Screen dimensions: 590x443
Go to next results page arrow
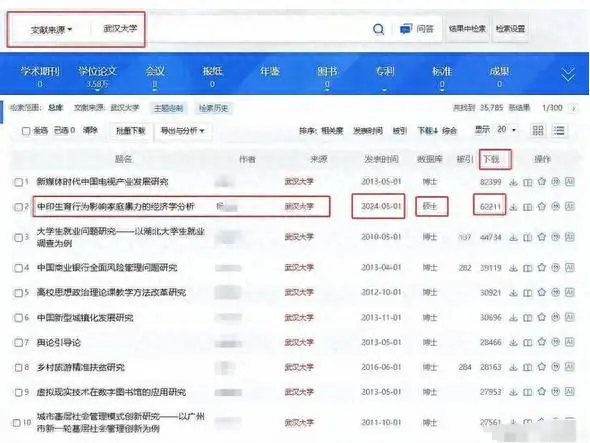point(573,108)
